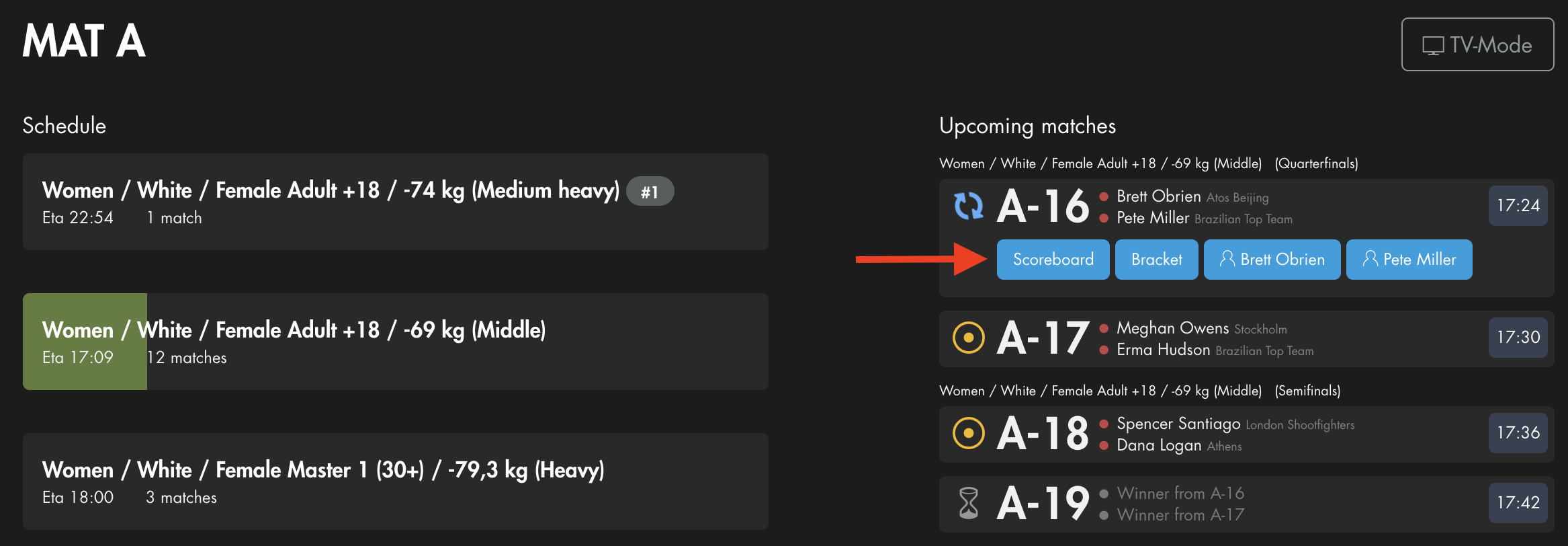The height and width of the screenshot is (546, 1568).
Task: Click the green progress bar on the Middle category card
Action: (x=85, y=341)
